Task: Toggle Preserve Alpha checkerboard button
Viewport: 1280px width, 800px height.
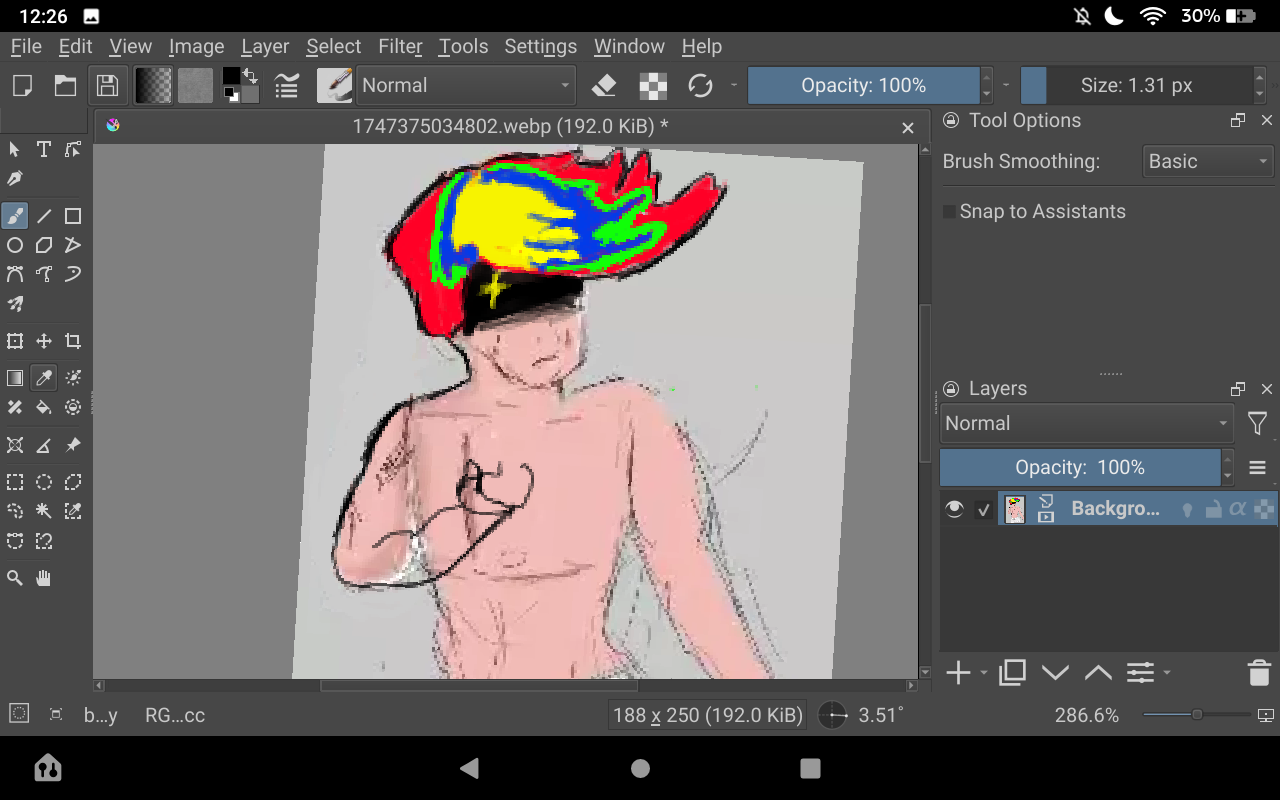Action: pos(653,86)
